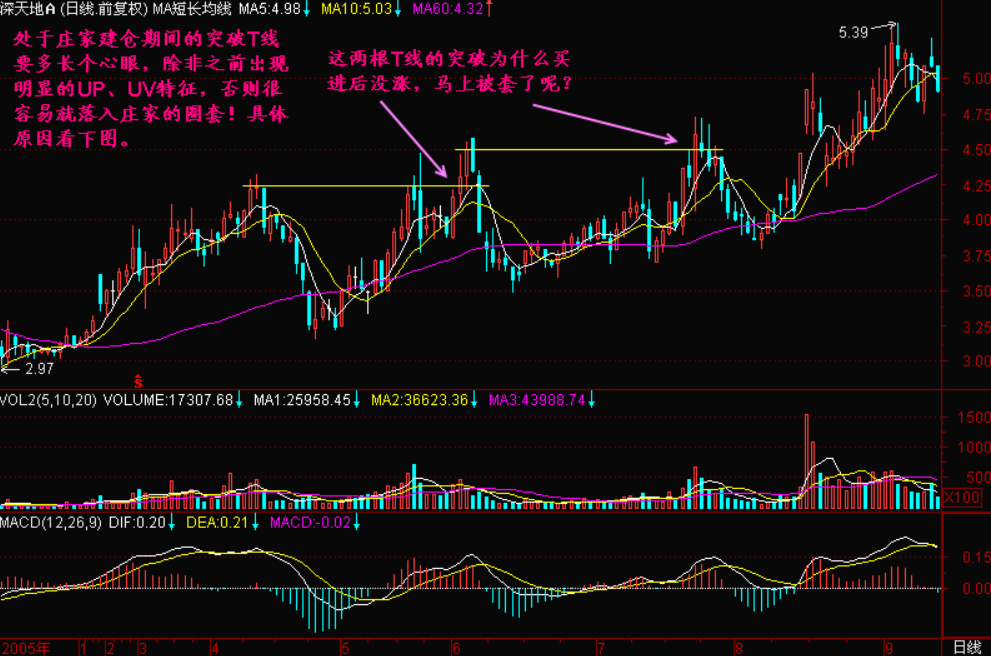
Task: Click the cyan arrow after MACD:-0.02
Action: click(355, 523)
